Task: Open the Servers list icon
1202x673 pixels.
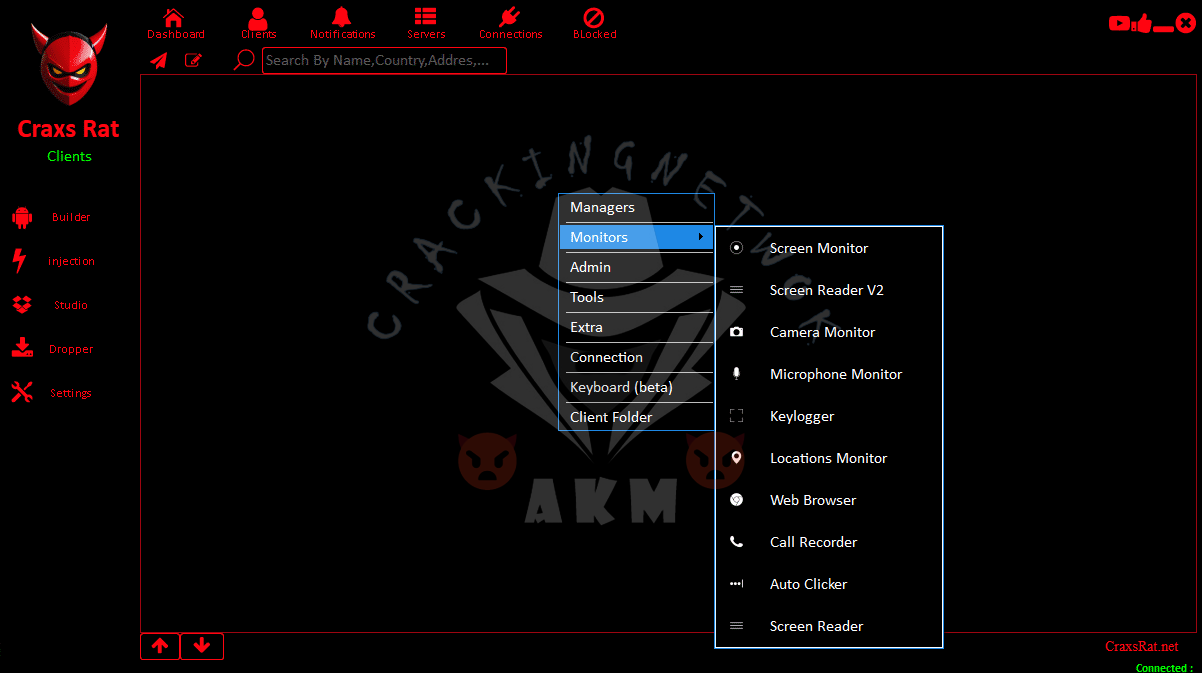Action: (x=426, y=17)
